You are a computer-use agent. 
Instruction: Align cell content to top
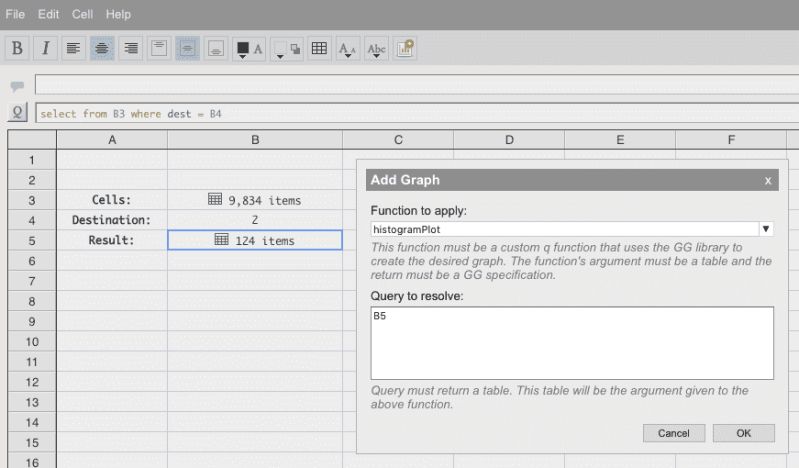[159, 48]
